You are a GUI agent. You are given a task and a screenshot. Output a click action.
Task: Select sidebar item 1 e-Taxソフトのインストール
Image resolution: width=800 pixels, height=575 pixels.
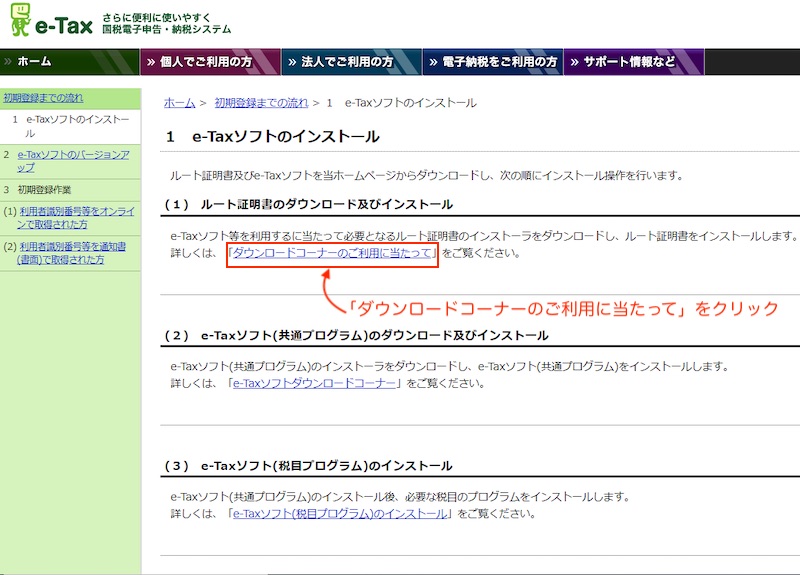pyautogui.click(x=70, y=126)
